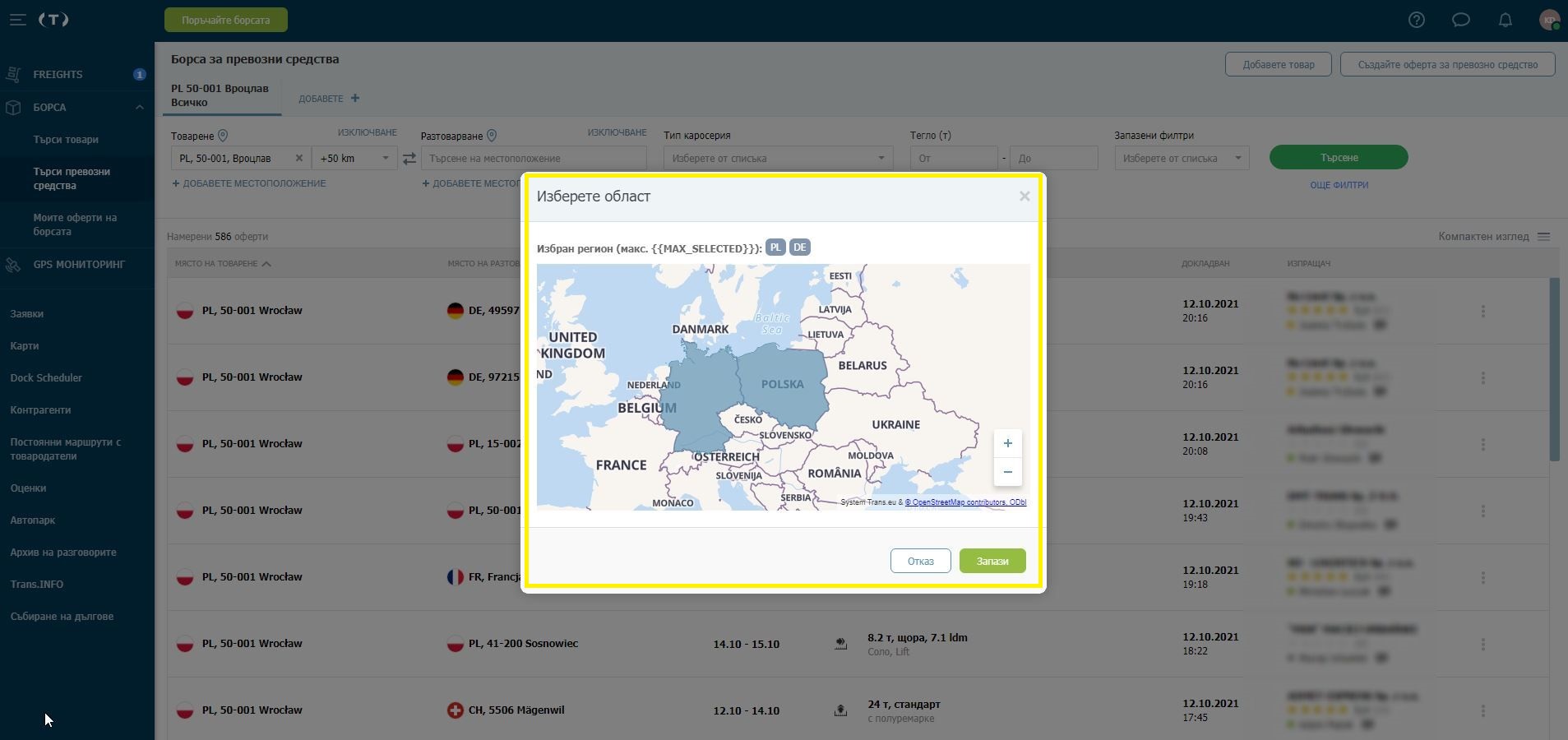Close the Изберете област dialog
Viewport: 1568px width, 740px height.
click(1025, 196)
